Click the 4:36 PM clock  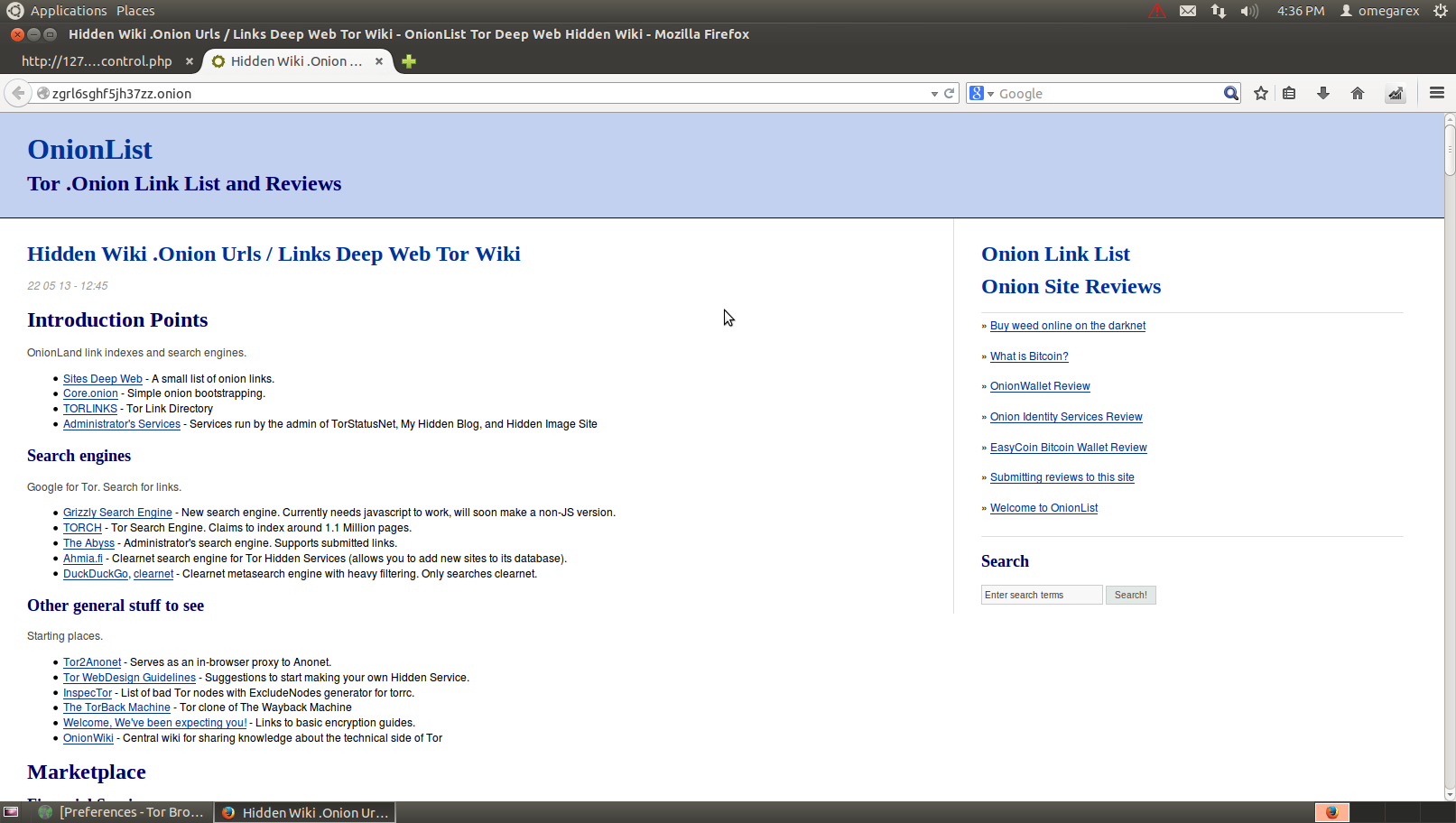tap(1301, 11)
